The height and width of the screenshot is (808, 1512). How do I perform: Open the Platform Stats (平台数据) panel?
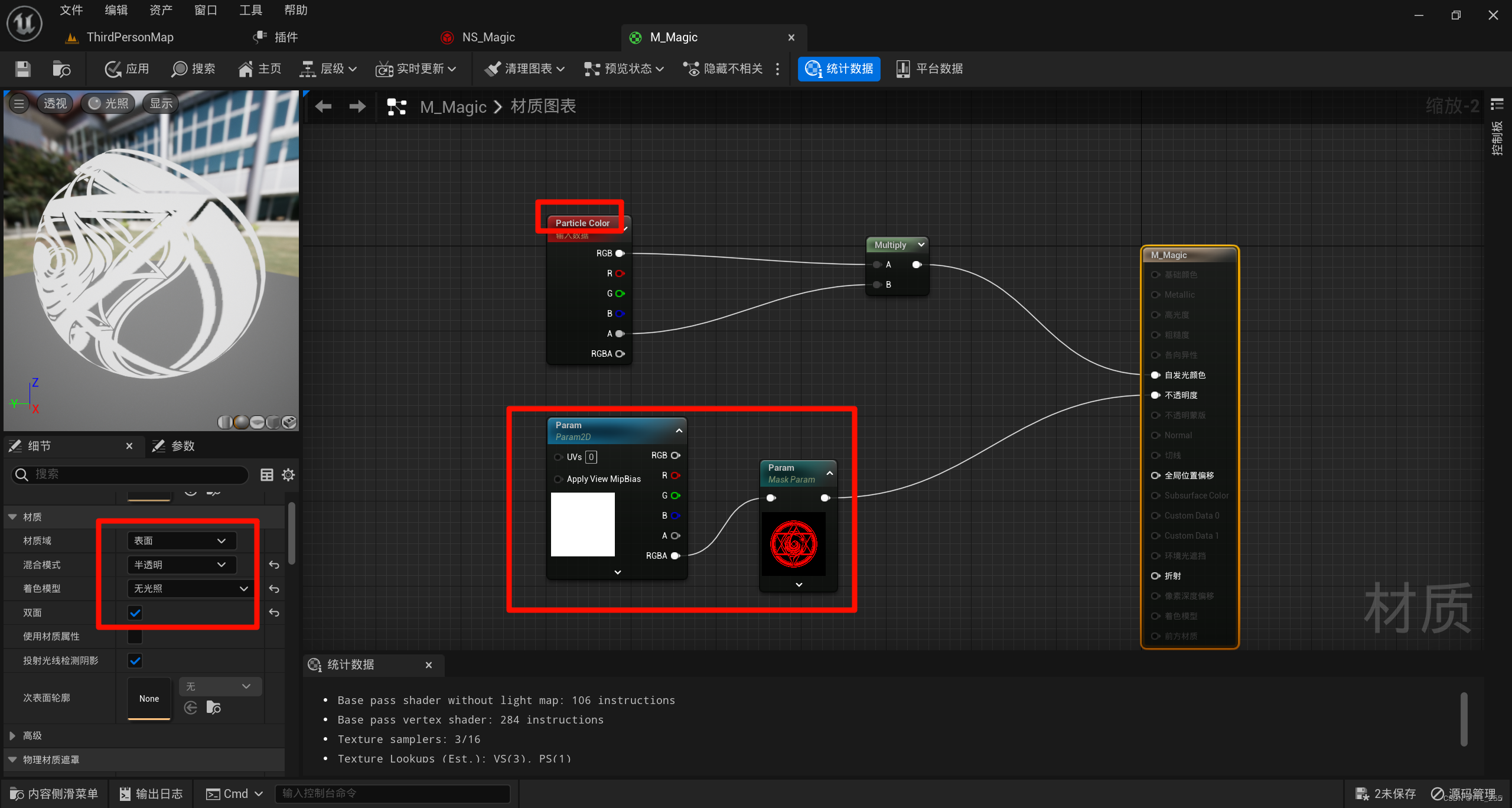929,69
